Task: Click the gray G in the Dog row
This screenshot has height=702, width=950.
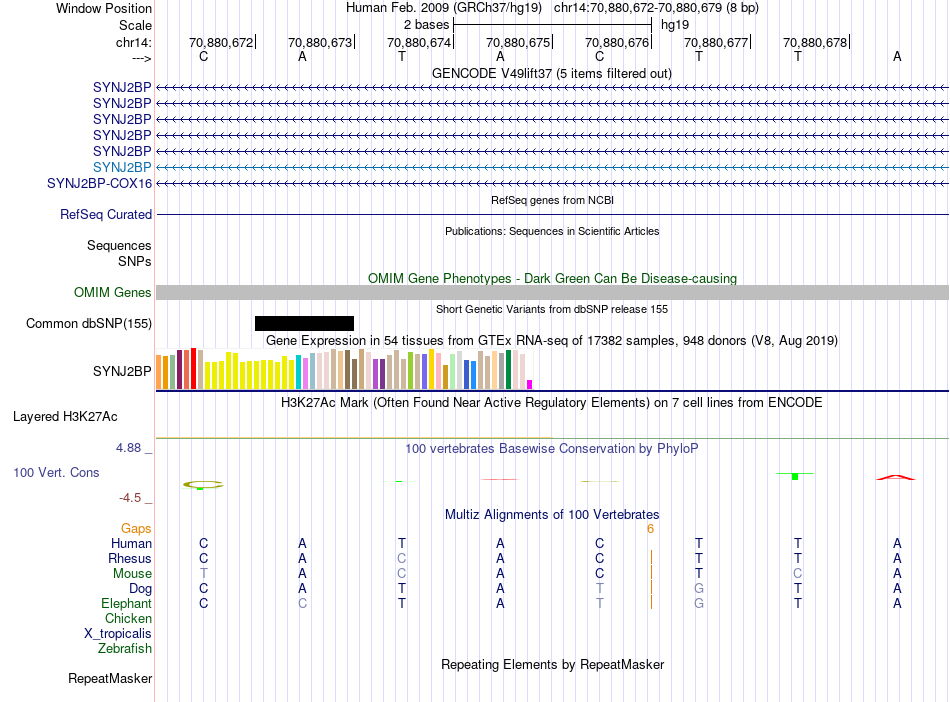Action: pos(699,588)
